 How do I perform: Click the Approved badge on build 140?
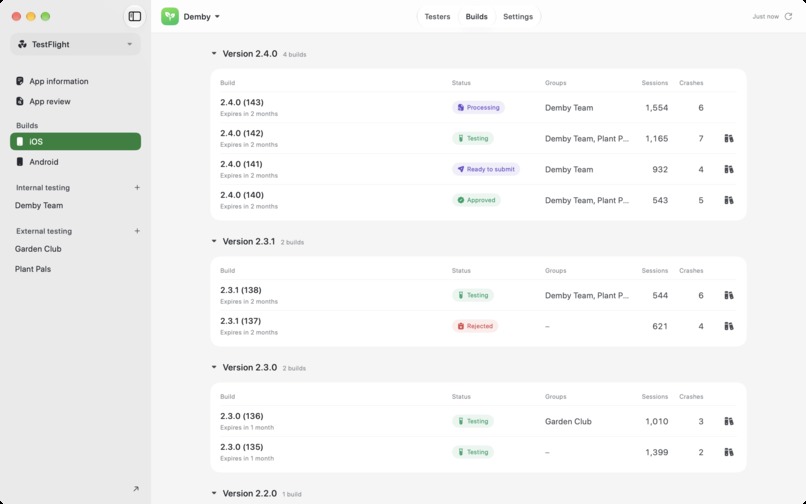(476, 200)
